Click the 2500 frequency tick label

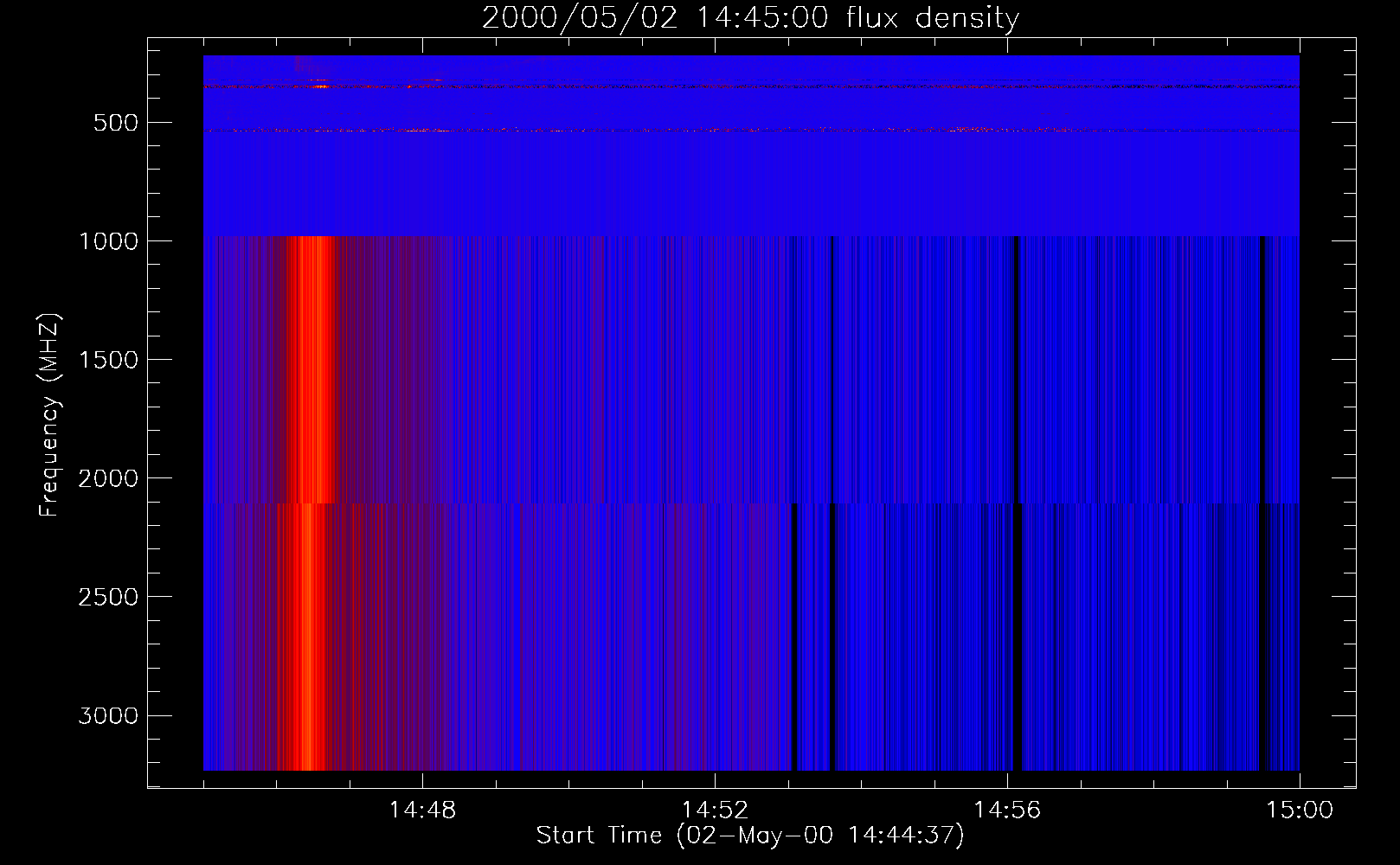(108, 597)
